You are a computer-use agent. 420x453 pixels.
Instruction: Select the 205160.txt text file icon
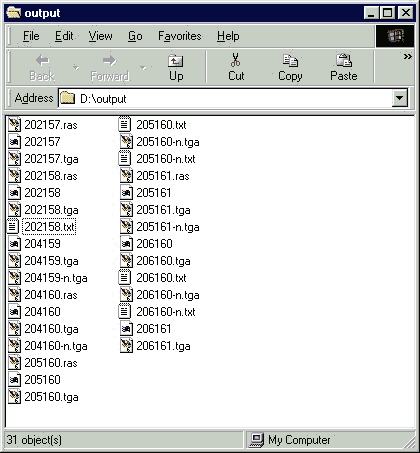[x=124, y=124]
